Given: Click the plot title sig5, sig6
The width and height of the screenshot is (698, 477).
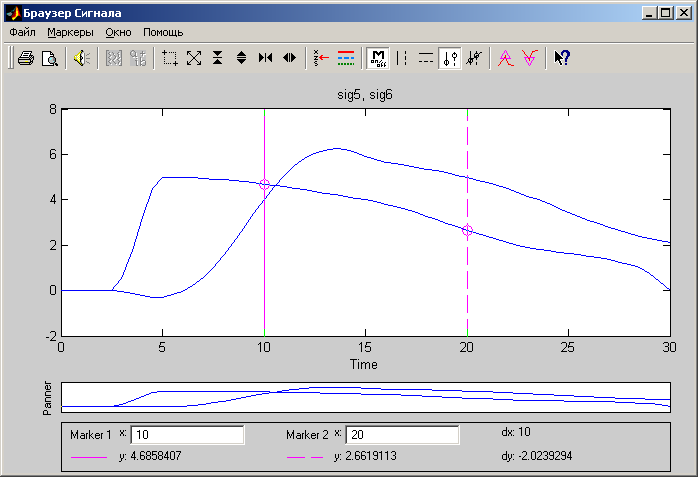Looking at the screenshot, I should [x=365, y=95].
